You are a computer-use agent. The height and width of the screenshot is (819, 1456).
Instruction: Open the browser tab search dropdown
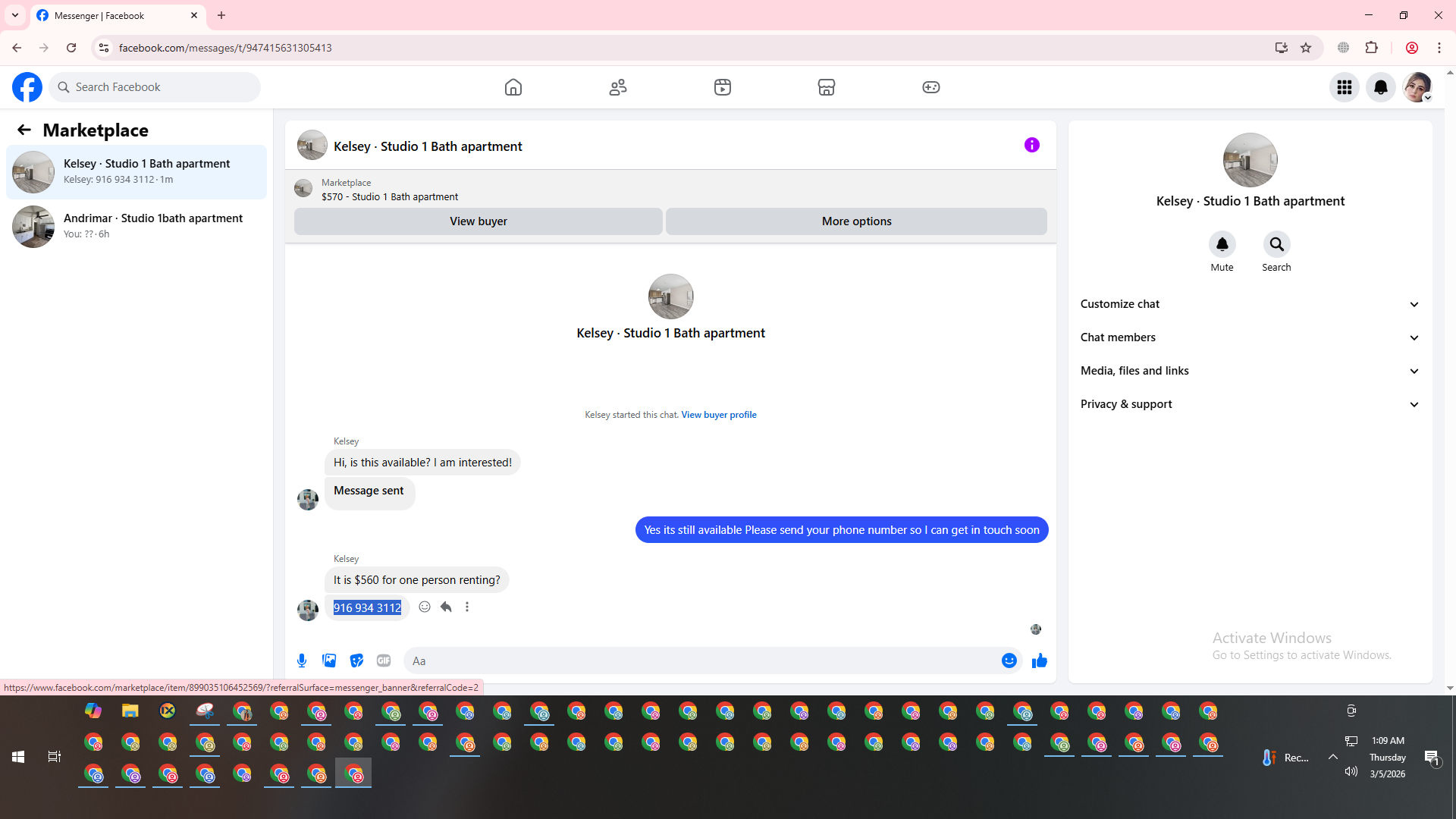tap(15, 15)
